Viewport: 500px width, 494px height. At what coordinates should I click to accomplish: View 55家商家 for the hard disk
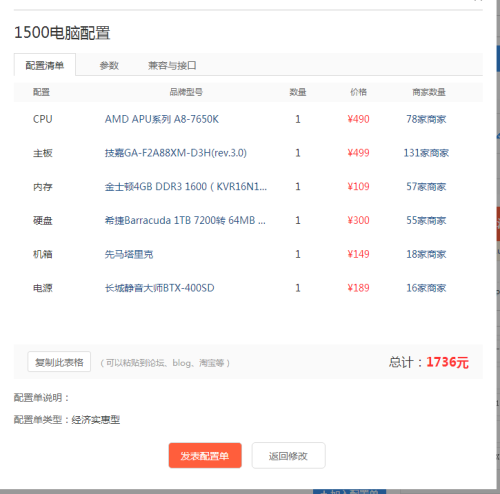[x=426, y=220]
